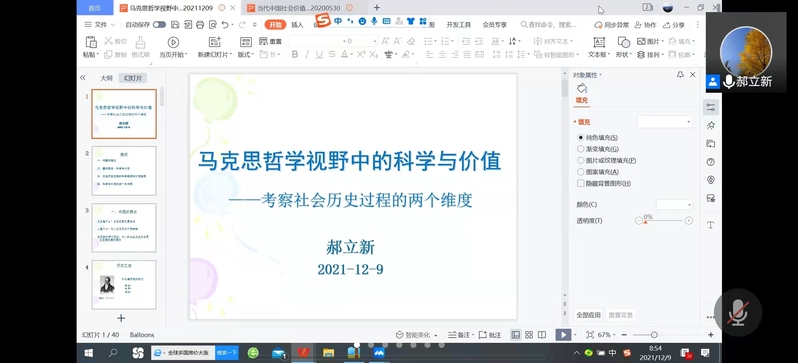
Task: Switch to the 大纲 outline tab
Action: pos(106,78)
